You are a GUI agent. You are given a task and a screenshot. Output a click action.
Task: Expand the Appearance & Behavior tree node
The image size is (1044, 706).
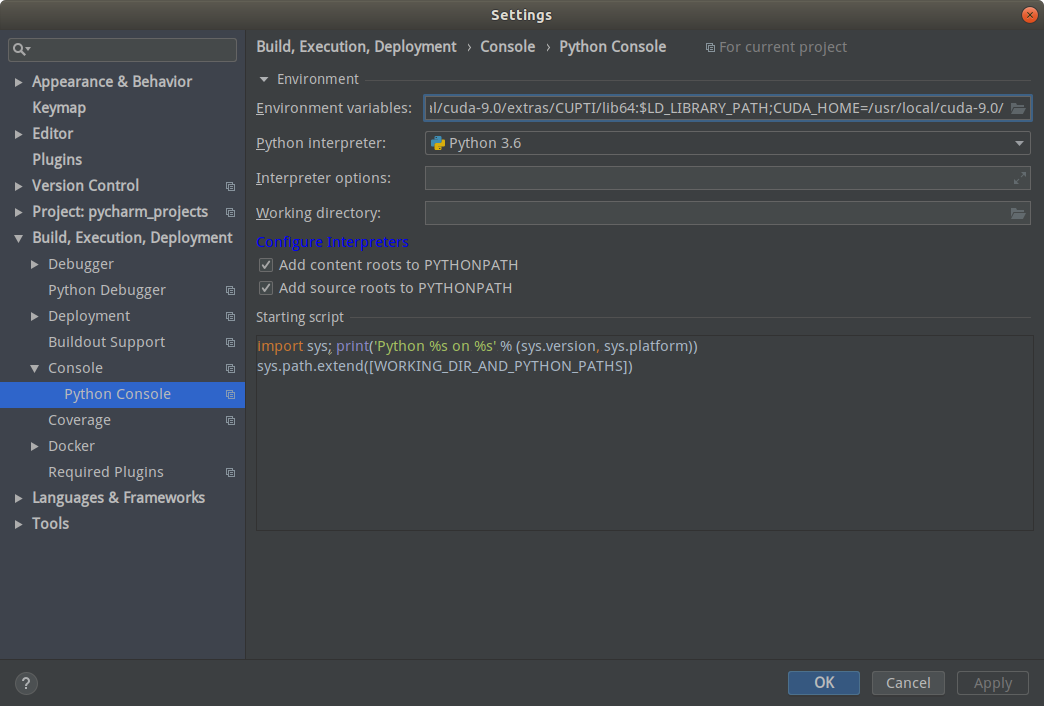[17, 82]
